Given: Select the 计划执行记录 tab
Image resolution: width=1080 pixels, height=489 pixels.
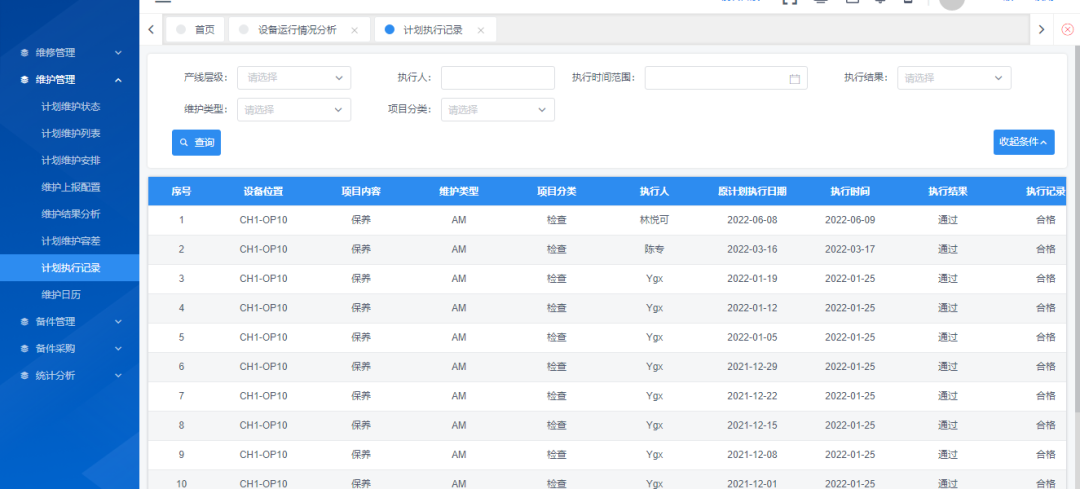Looking at the screenshot, I should click(x=435, y=30).
